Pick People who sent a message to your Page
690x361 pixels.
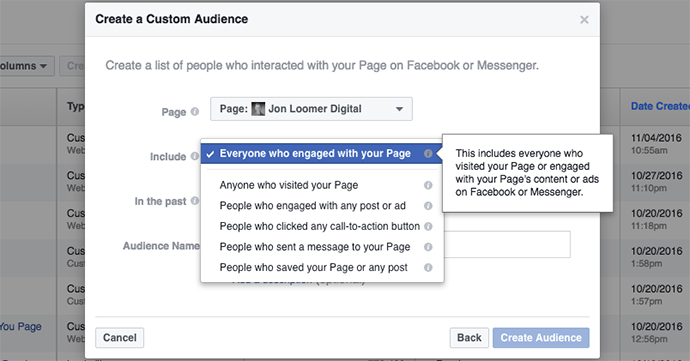pos(322,247)
